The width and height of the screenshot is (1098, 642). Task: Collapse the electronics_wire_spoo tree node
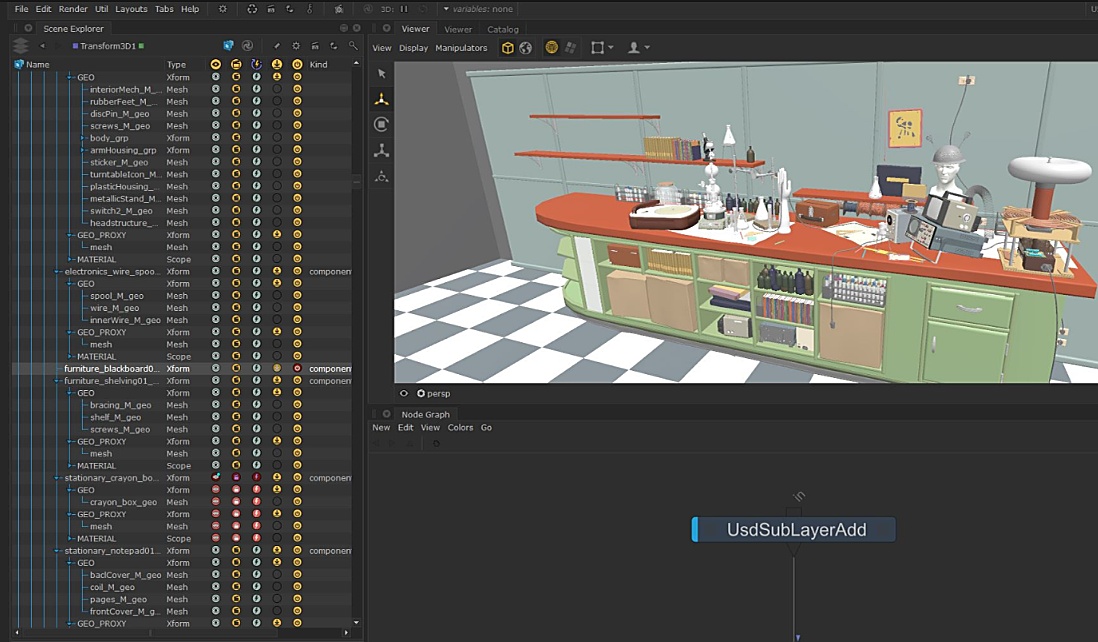pos(57,272)
